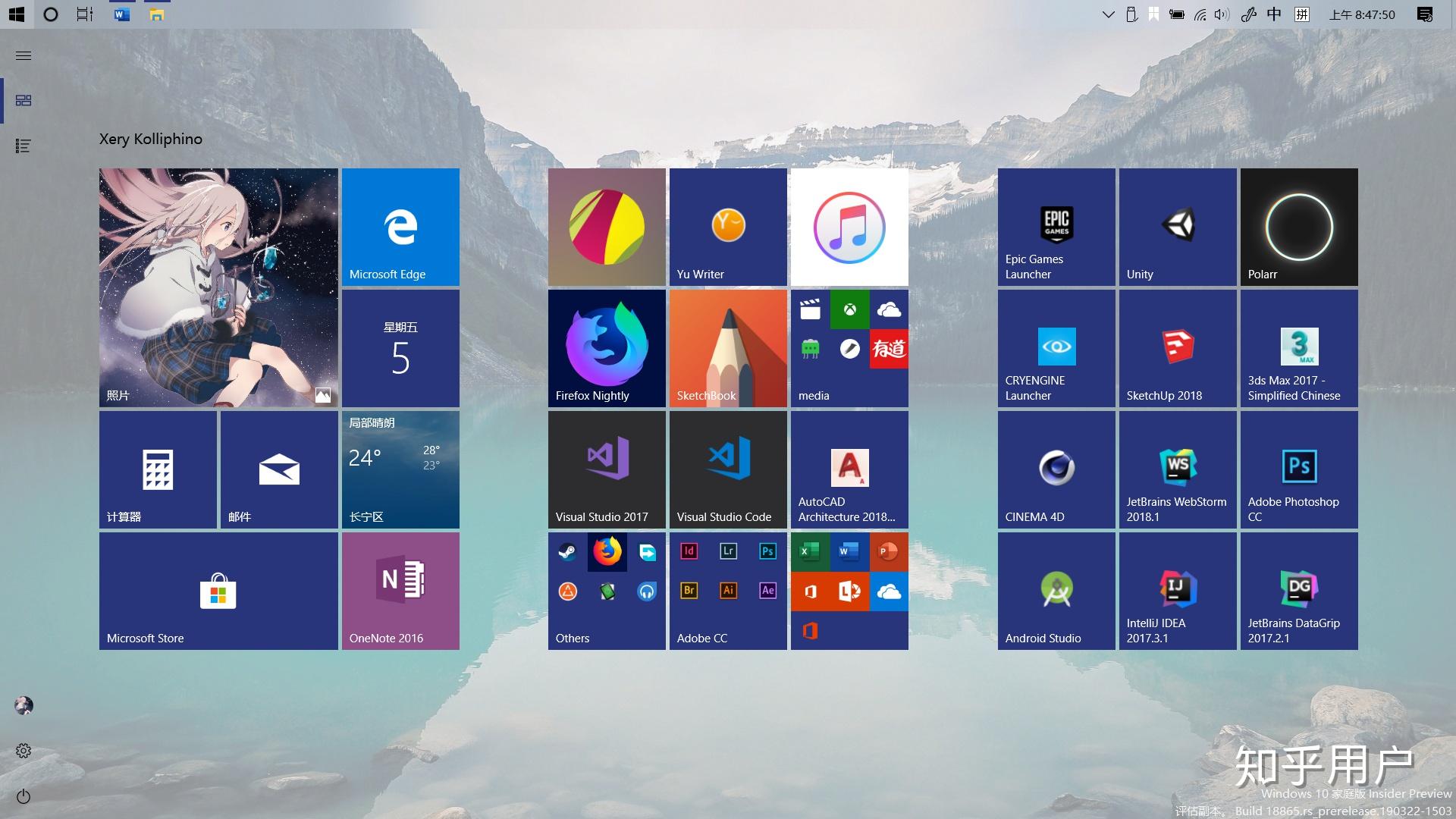Expand the Adobe CC tile folder
The height and width of the screenshot is (819, 1456).
pos(728,591)
